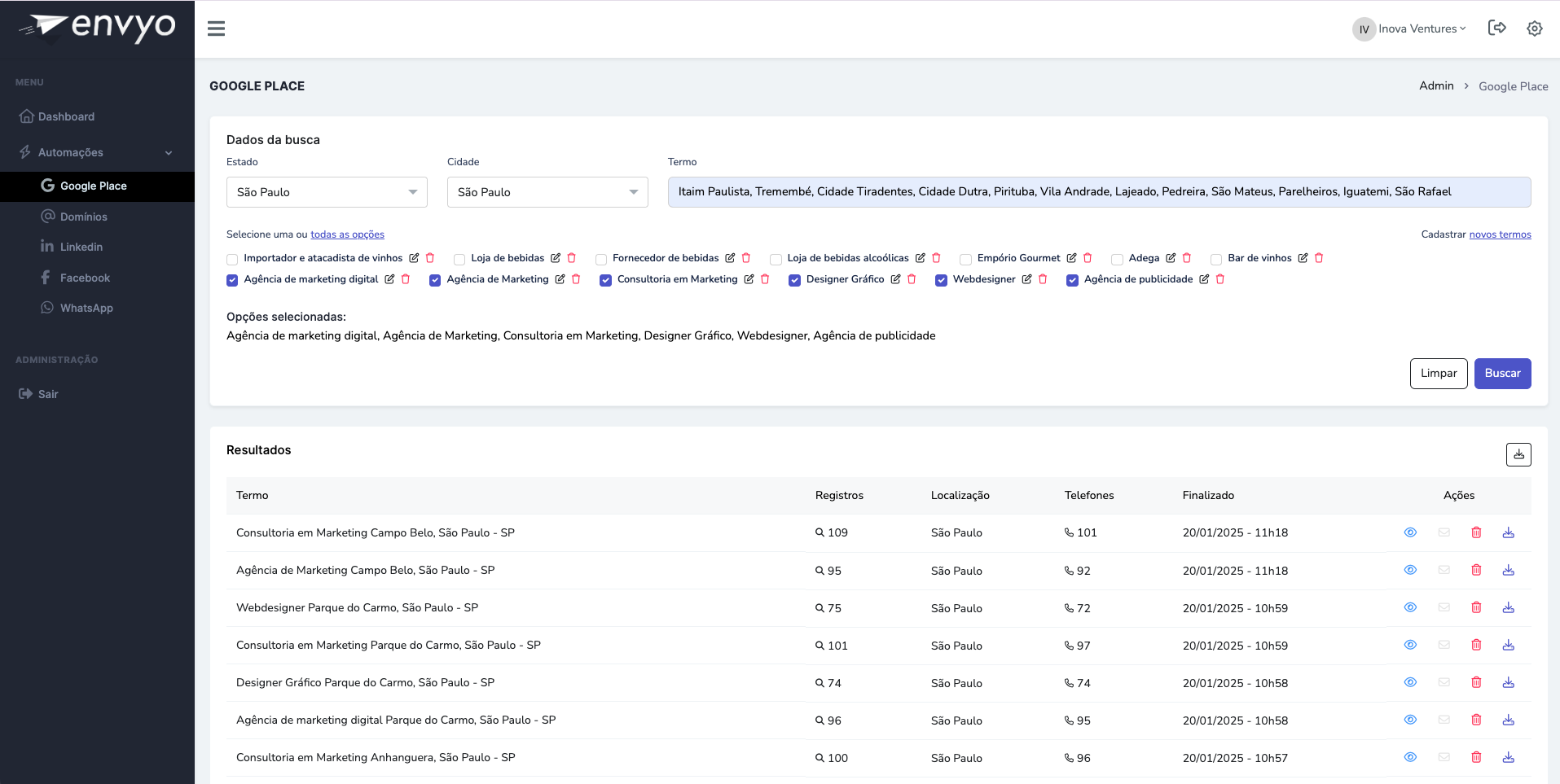
Task: Click the Buscar button
Action: tap(1502, 374)
